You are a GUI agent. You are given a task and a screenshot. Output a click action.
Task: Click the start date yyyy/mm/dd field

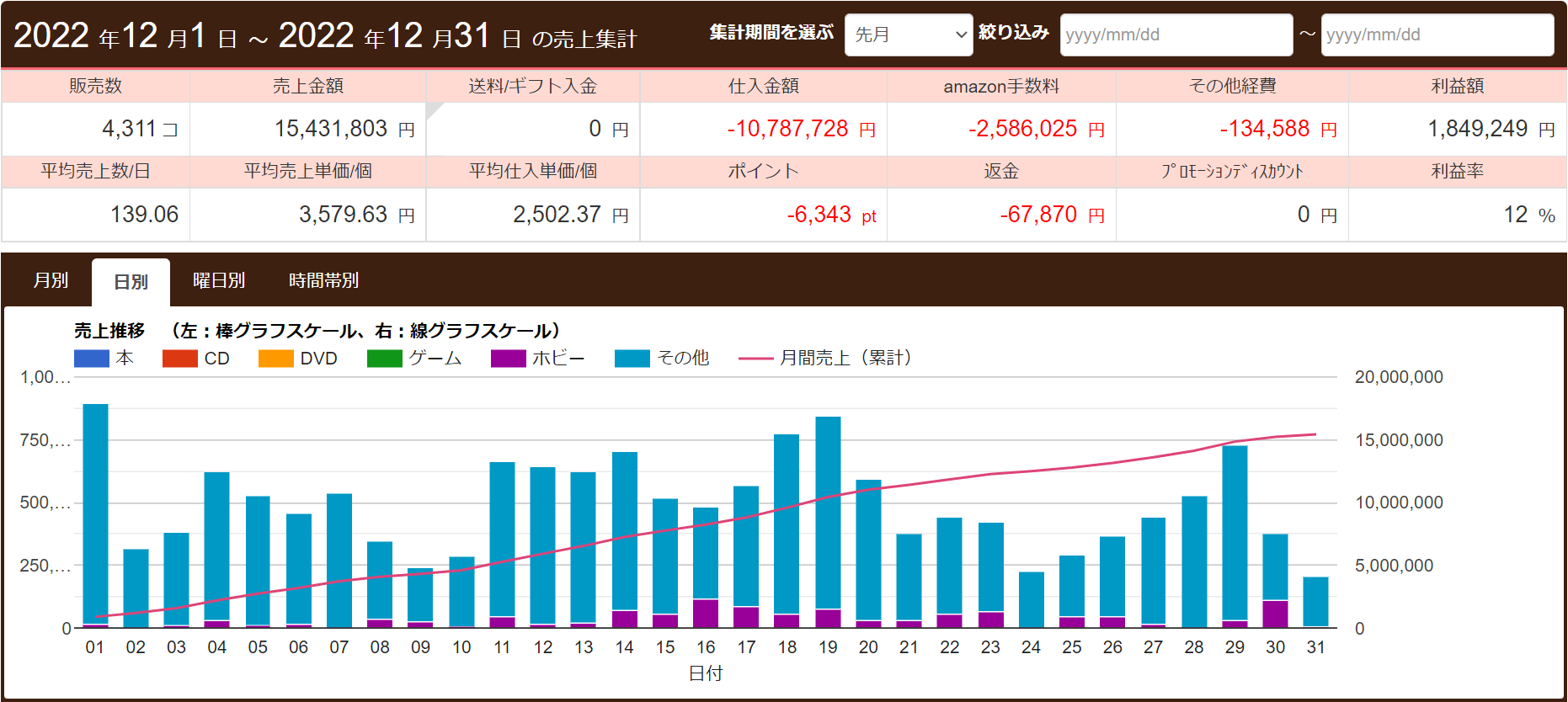pos(1176,35)
